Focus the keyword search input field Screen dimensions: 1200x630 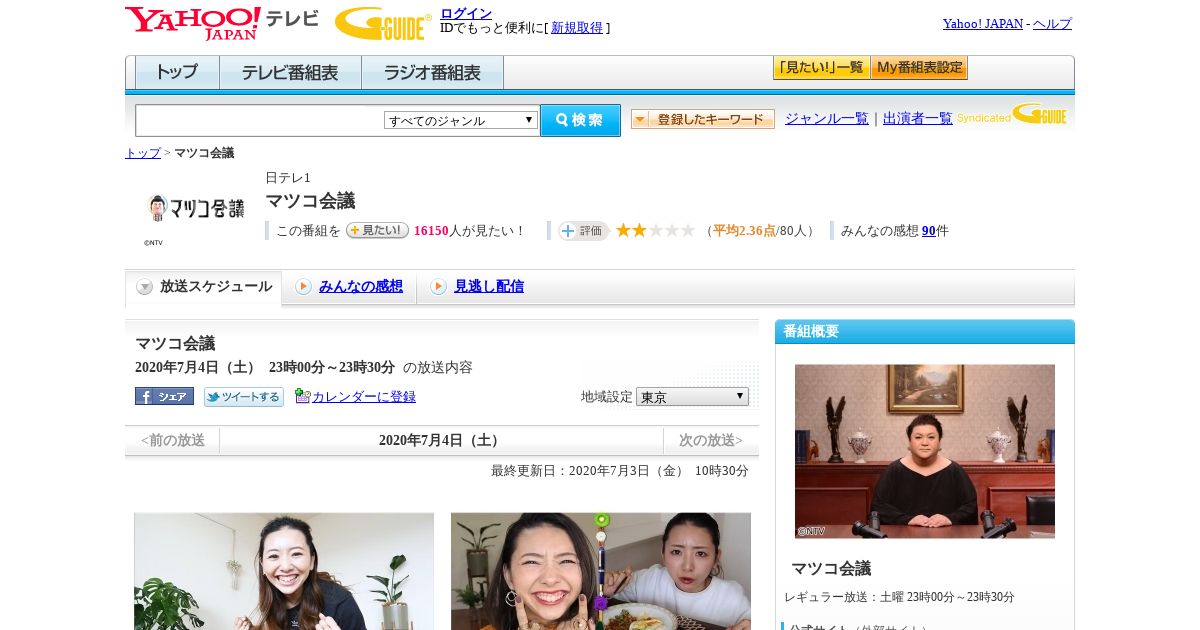click(259, 120)
